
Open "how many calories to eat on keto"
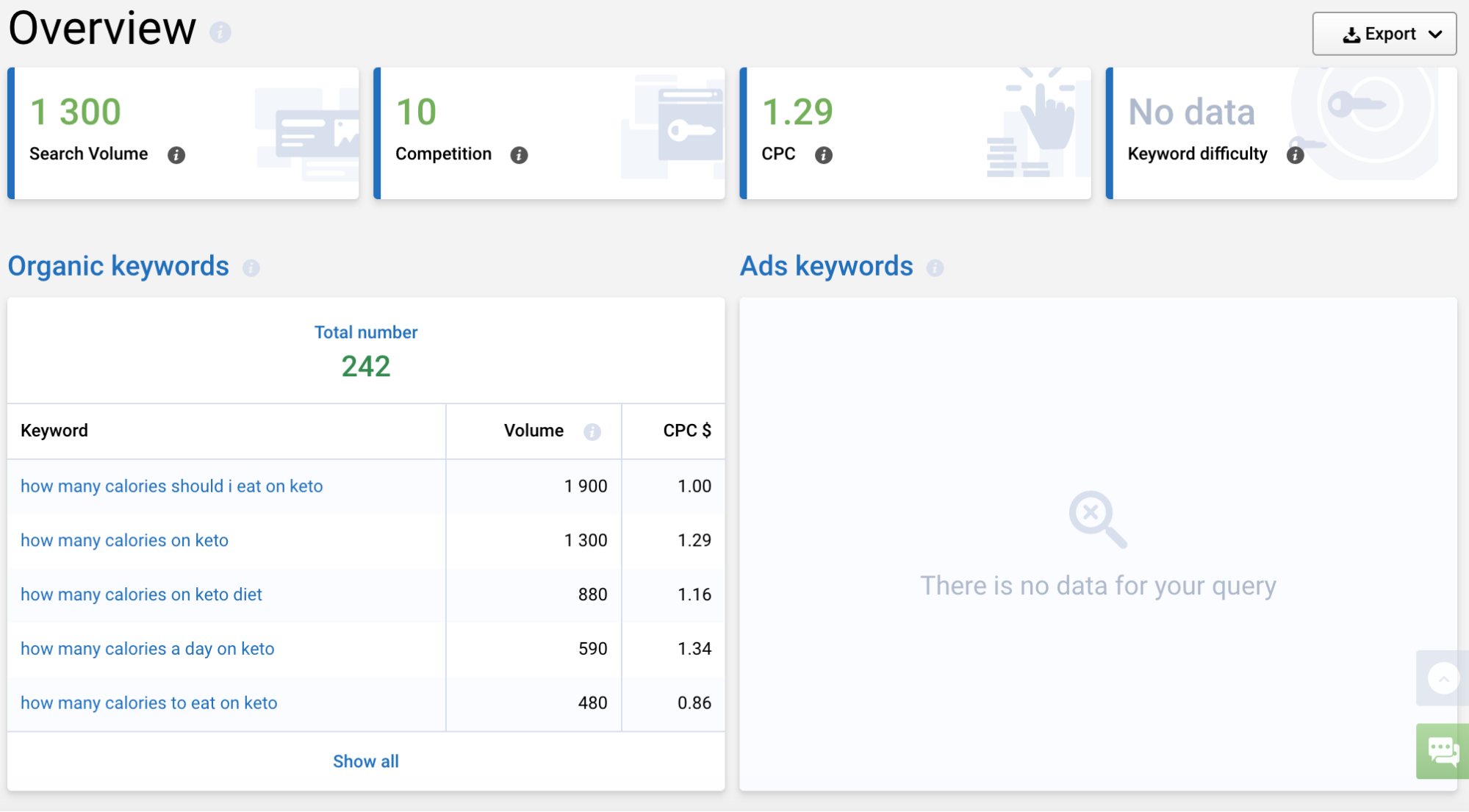pos(148,703)
